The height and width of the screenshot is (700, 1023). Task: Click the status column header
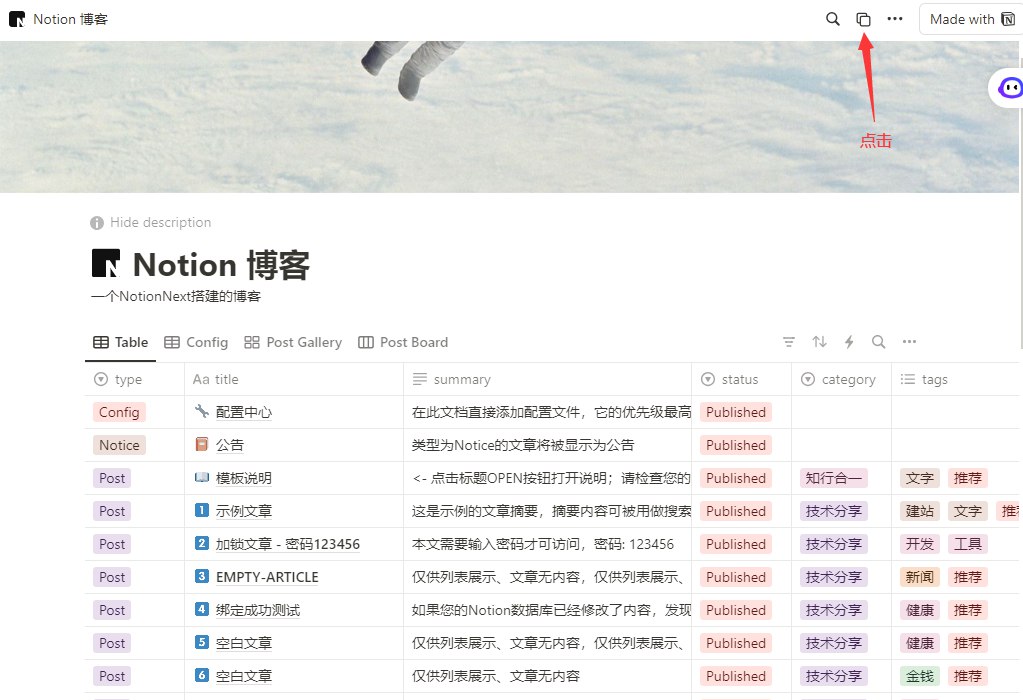coord(741,379)
